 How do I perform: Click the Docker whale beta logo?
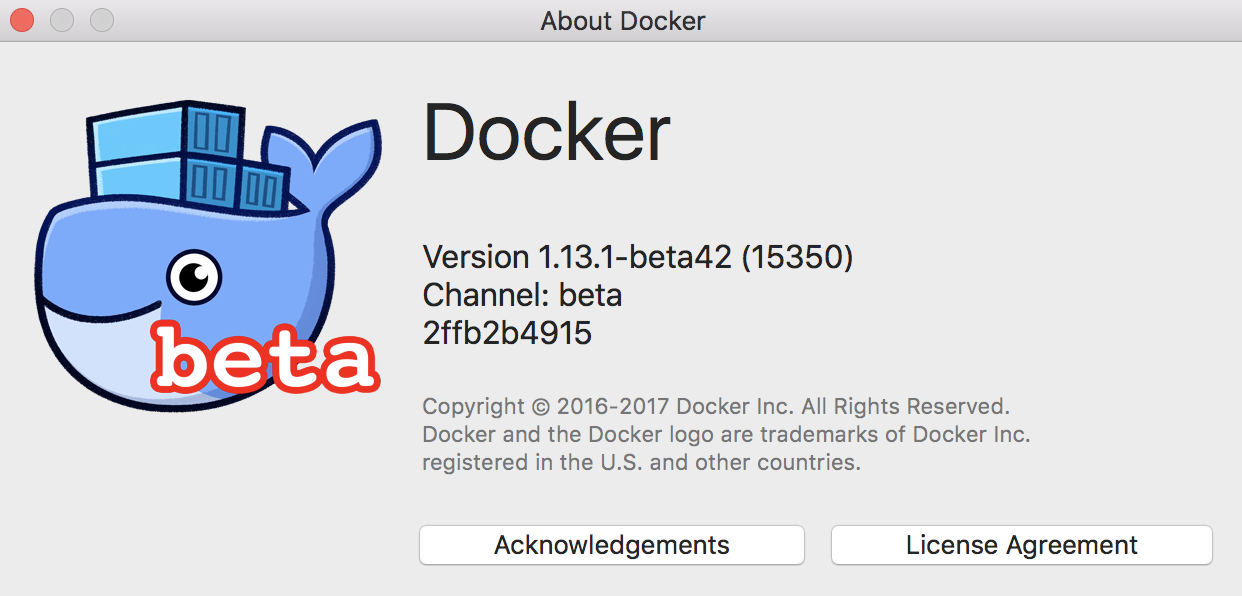point(208,255)
